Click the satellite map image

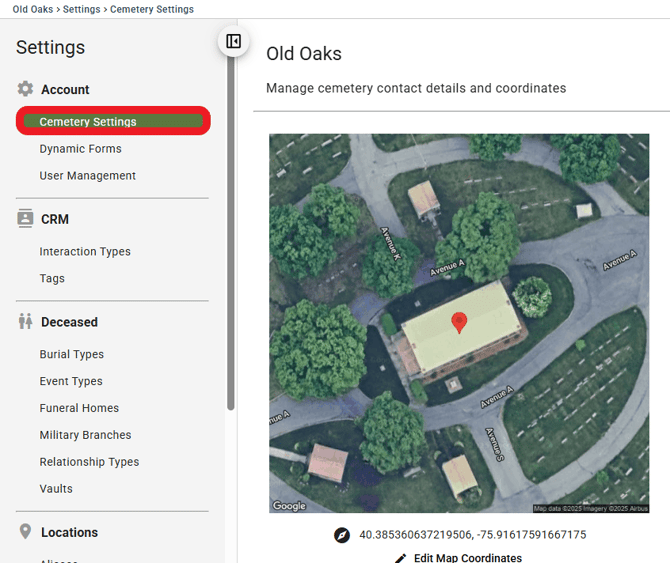tap(459, 323)
